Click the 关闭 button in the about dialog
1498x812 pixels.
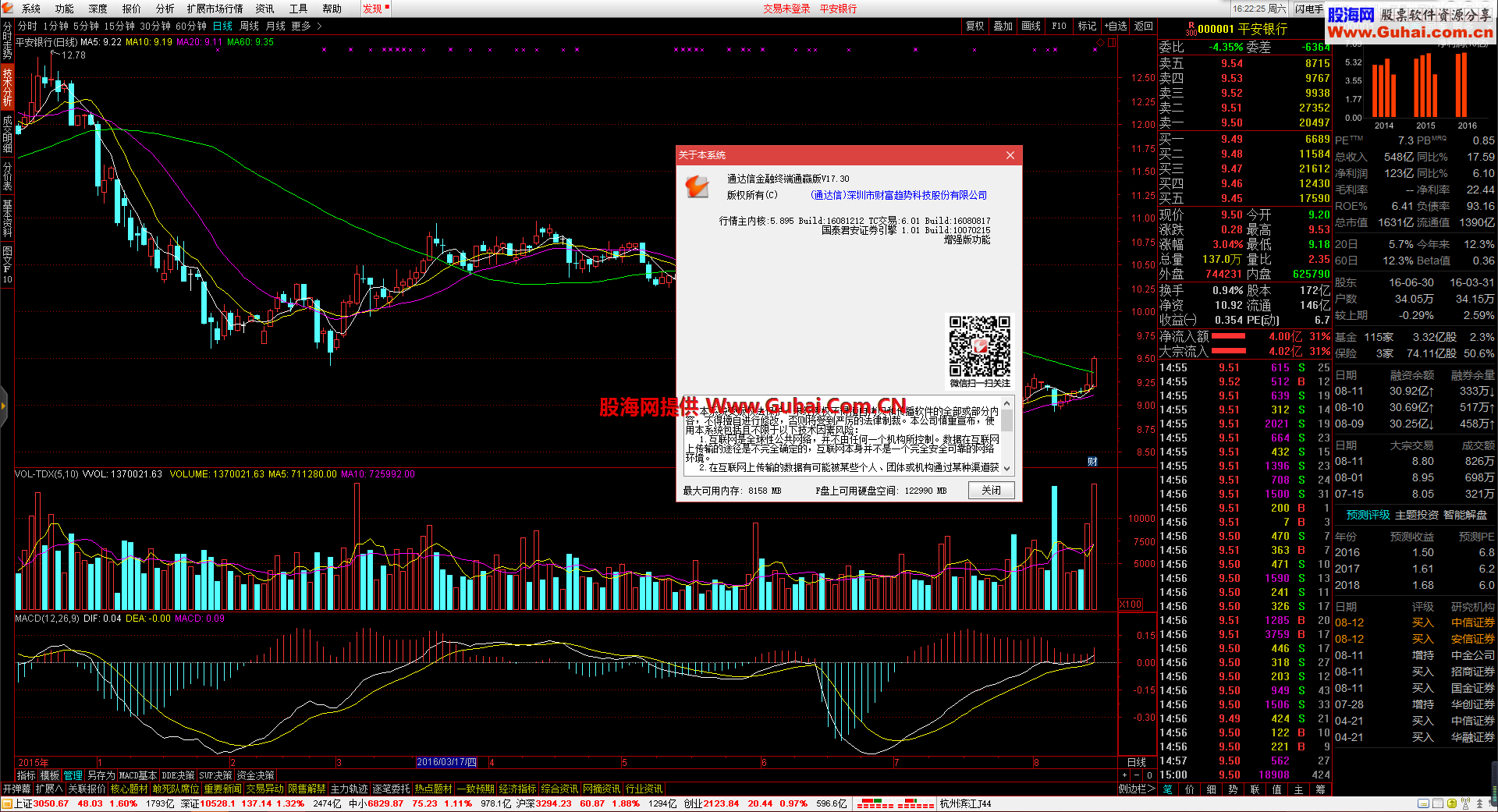(x=991, y=490)
